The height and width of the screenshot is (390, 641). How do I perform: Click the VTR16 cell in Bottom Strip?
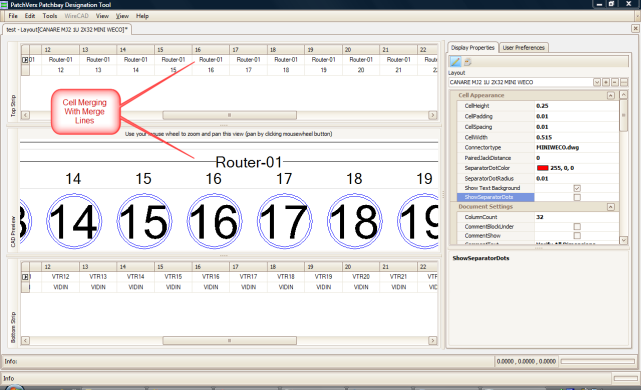pyautogui.click(x=211, y=277)
